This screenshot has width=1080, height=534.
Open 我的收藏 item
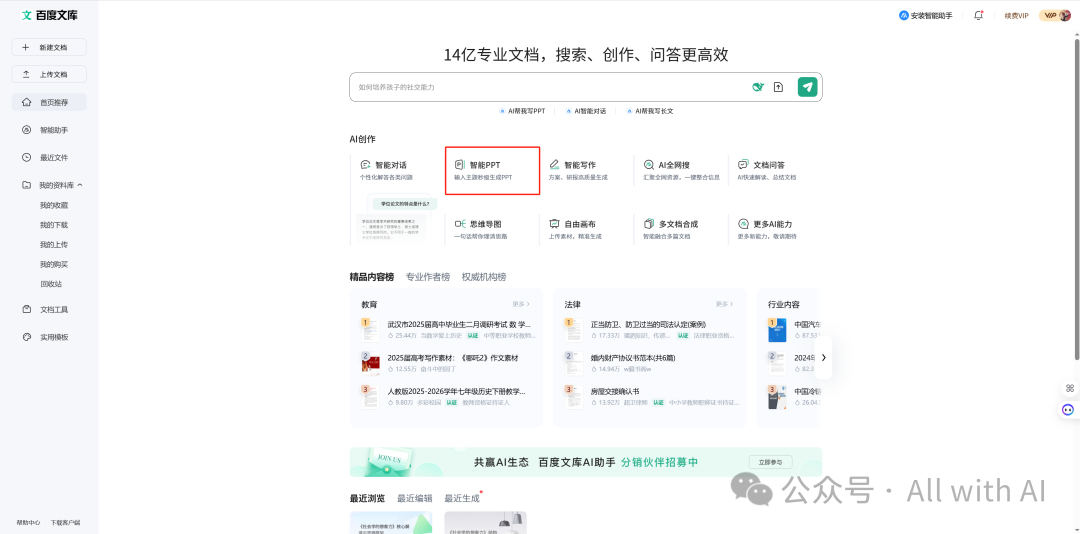point(54,205)
